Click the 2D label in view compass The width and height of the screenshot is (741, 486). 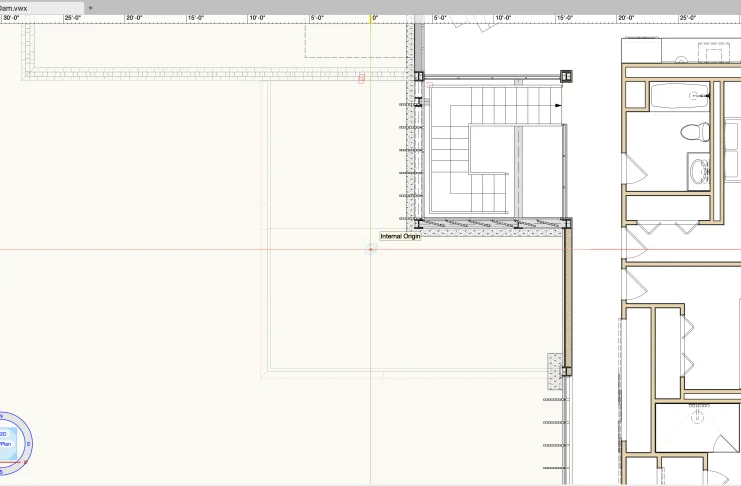point(4,434)
